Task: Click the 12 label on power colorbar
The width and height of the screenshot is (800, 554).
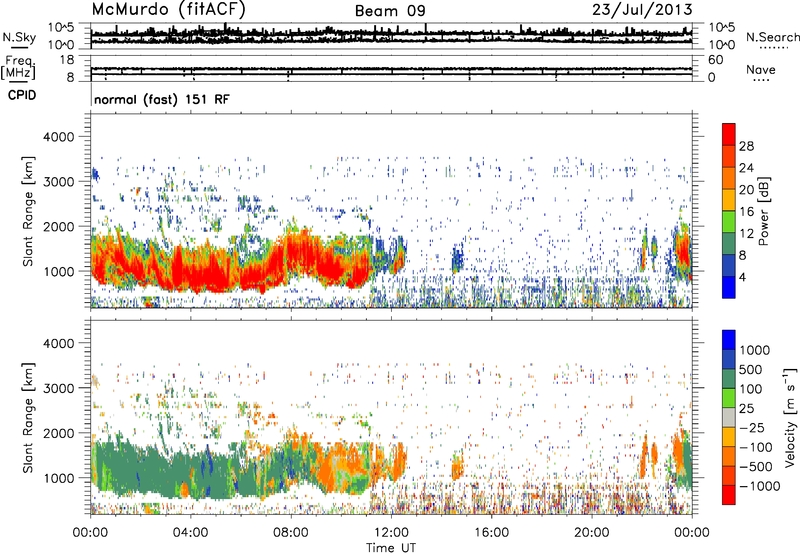Action: [x=746, y=234]
